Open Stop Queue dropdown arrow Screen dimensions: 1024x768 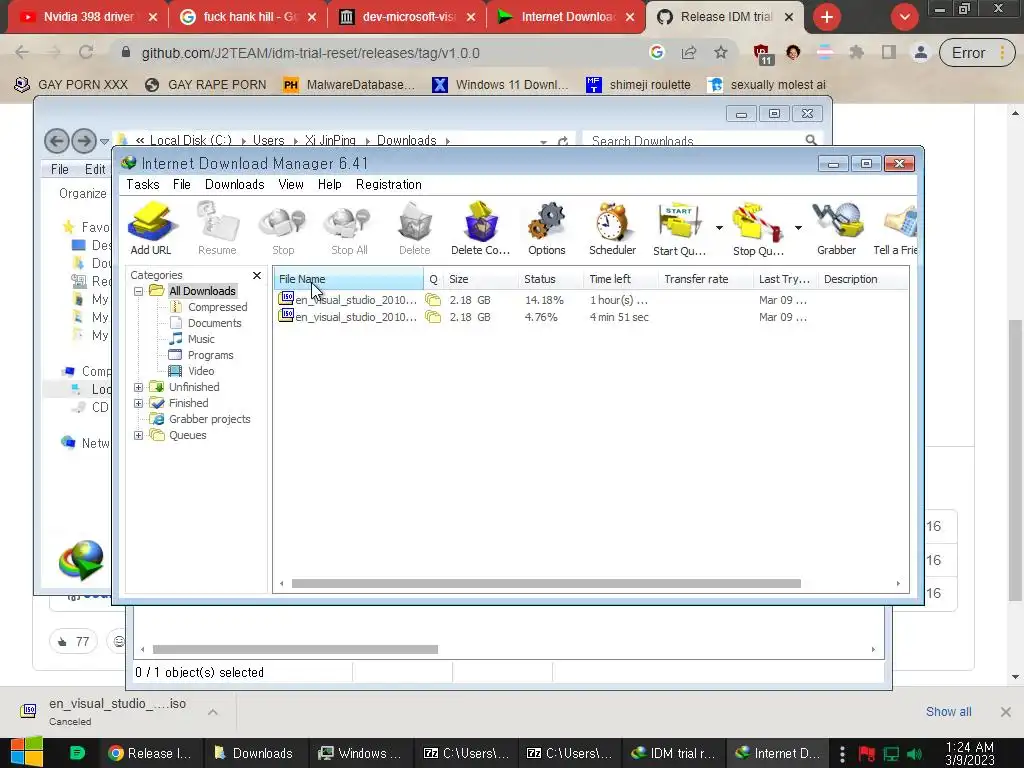coord(798,228)
